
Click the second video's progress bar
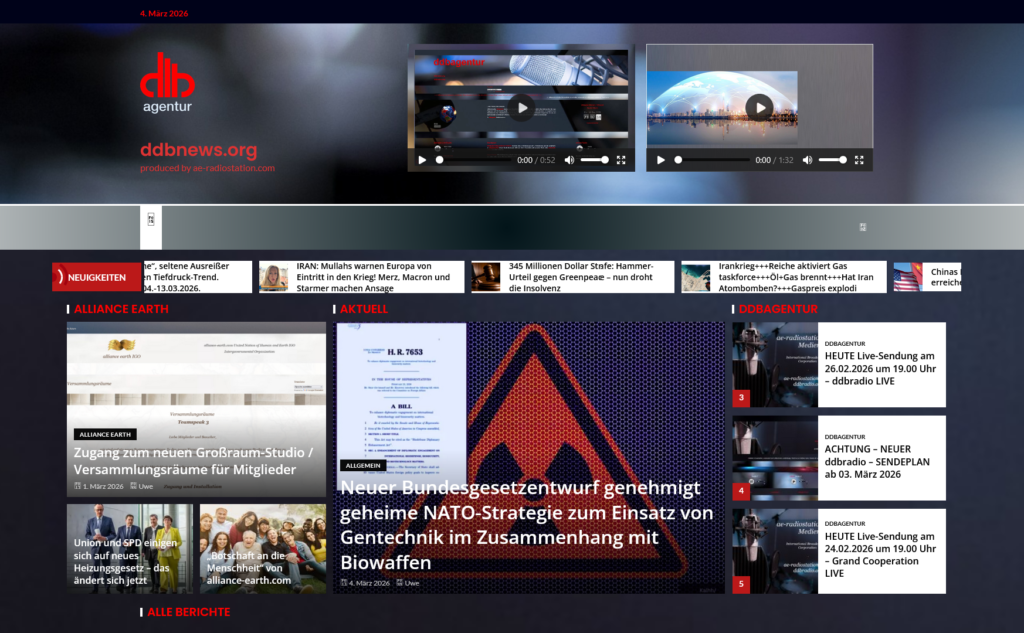click(712, 160)
